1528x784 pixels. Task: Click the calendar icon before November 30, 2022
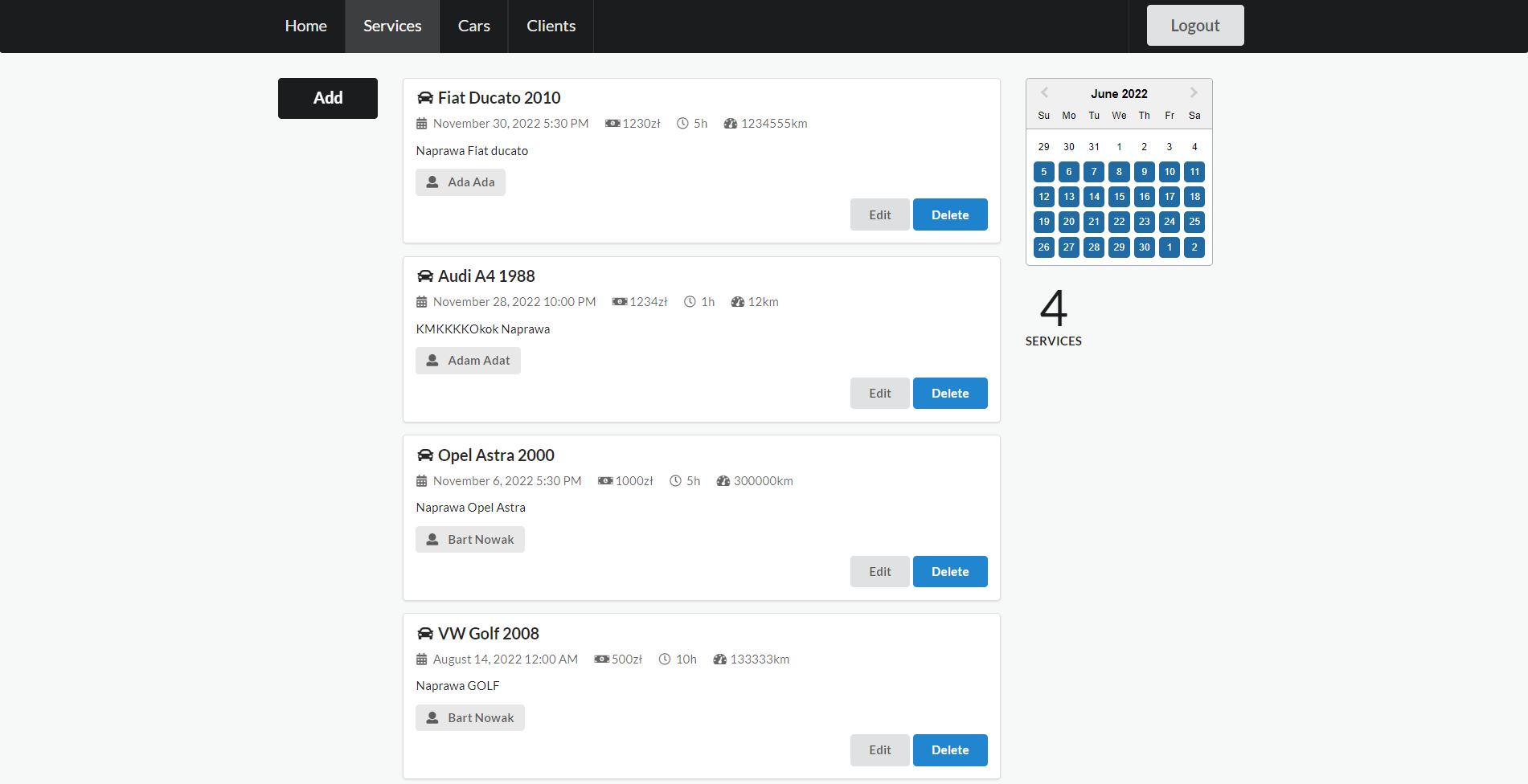[x=422, y=124]
